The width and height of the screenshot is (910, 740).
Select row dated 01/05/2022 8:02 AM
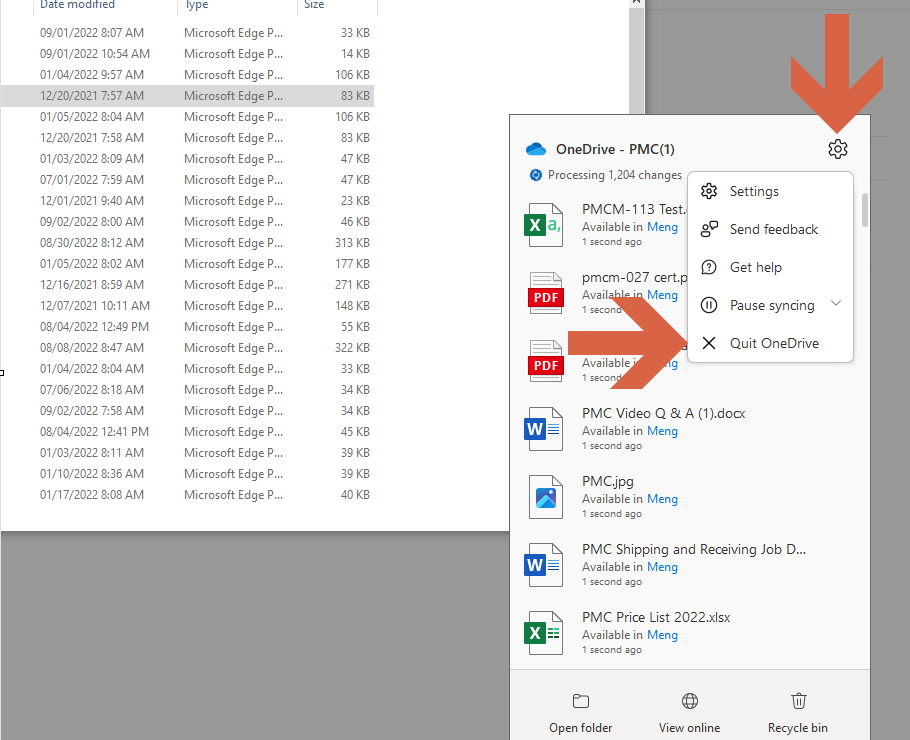click(187, 263)
